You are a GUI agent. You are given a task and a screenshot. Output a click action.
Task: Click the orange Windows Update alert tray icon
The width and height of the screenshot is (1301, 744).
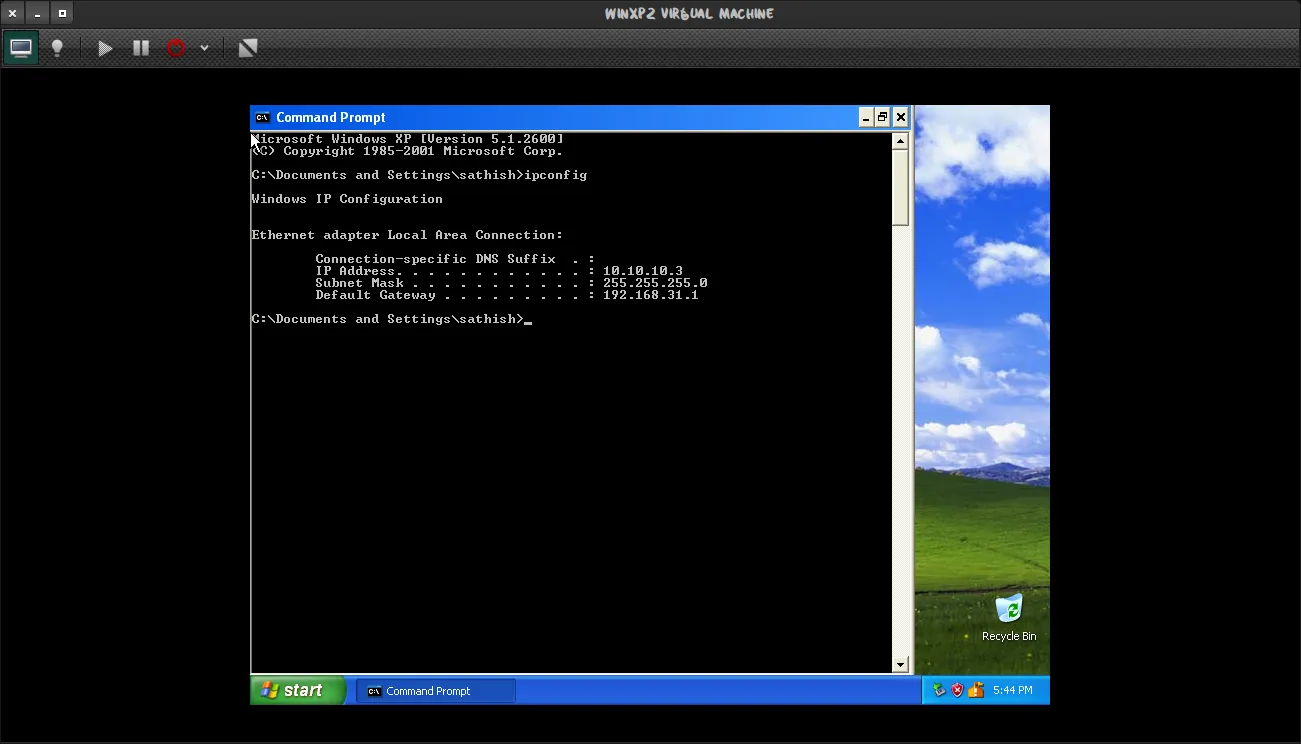pos(976,690)
